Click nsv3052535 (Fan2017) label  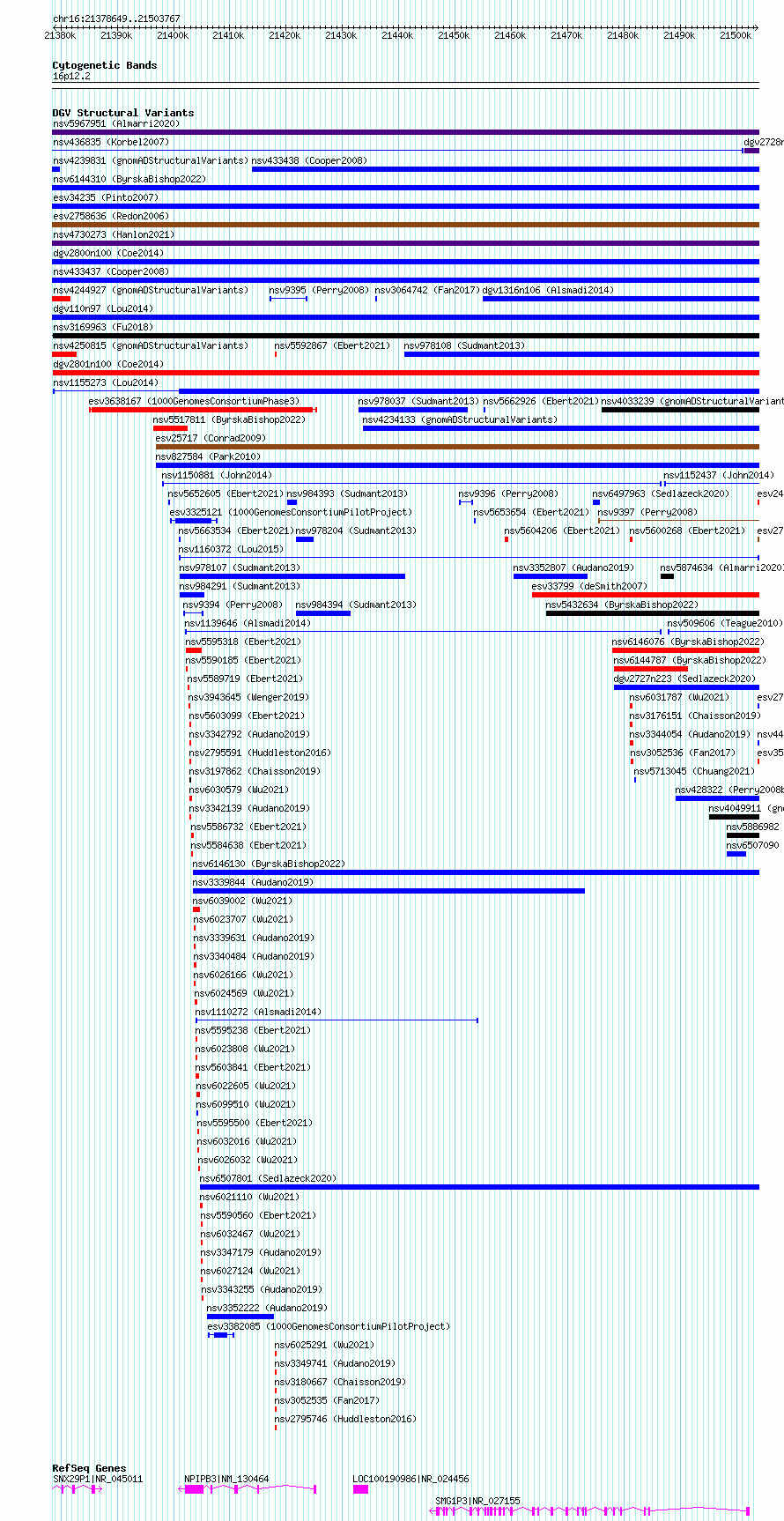[327, 1400]
